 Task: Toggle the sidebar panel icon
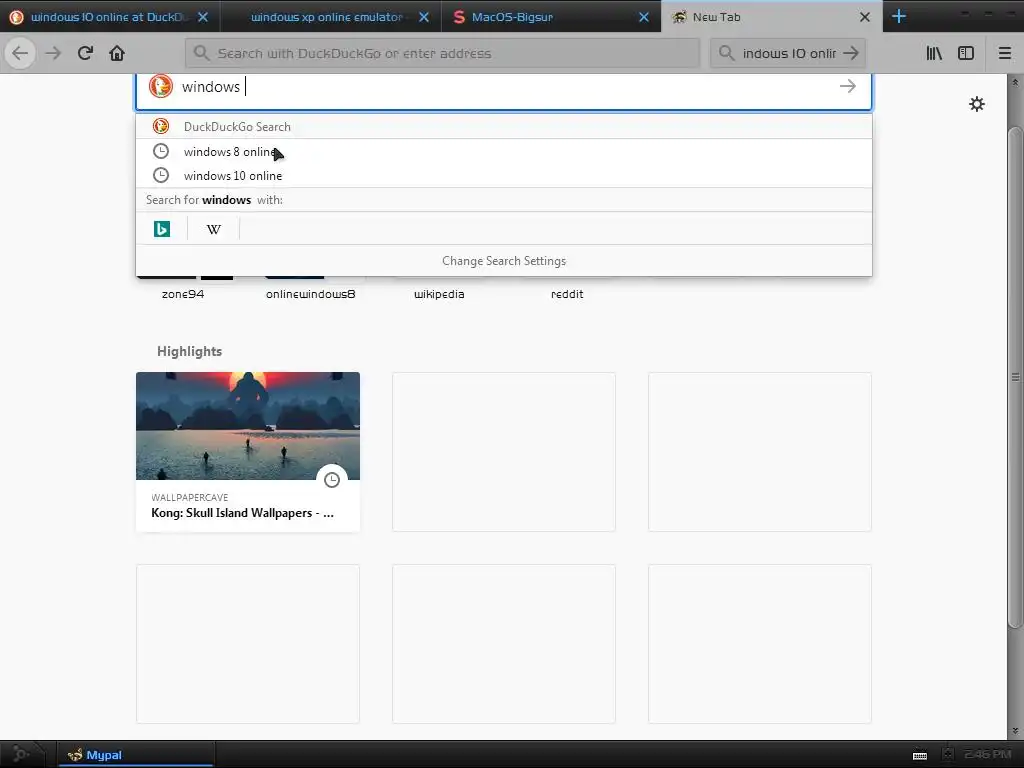pyautogui.click(x=966, y=53)
